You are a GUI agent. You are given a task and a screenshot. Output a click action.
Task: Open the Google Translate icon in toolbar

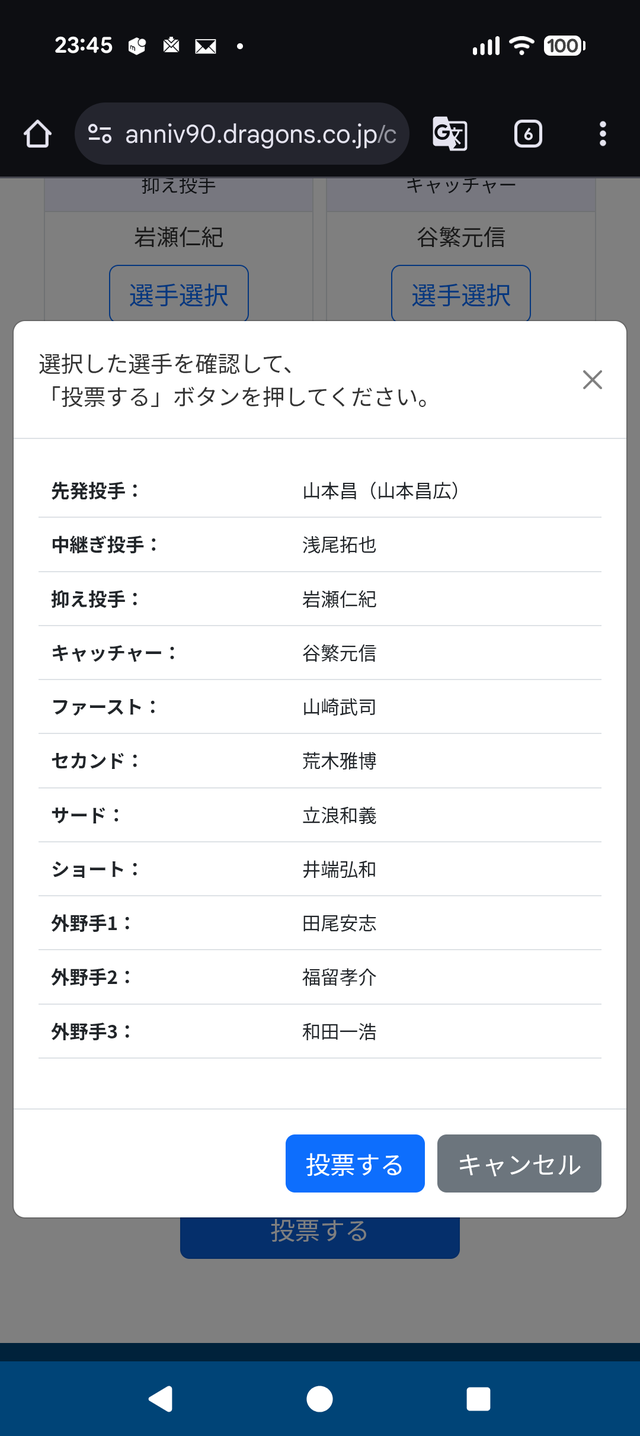pos(450,134)
